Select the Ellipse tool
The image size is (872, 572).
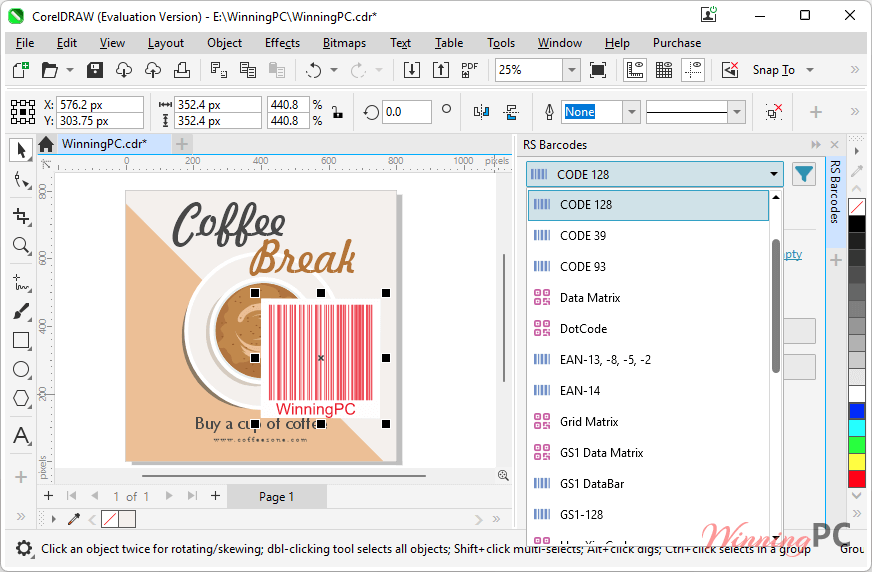[x=21, y=369]
